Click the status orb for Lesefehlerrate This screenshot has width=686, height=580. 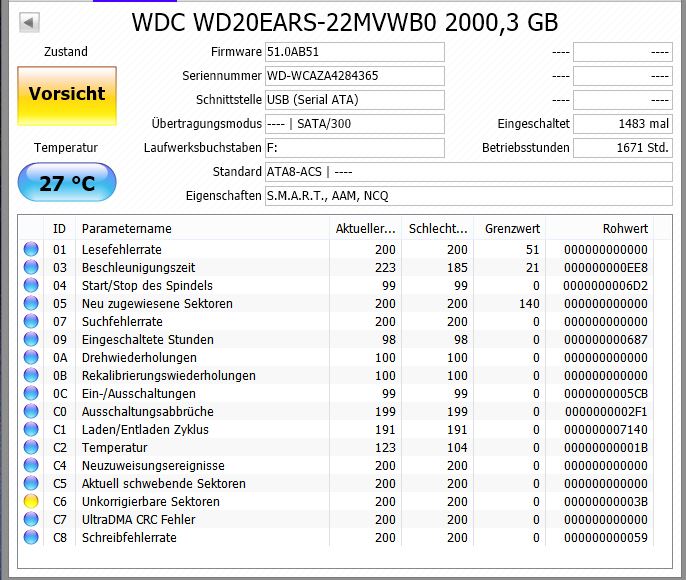pos(31,249)
